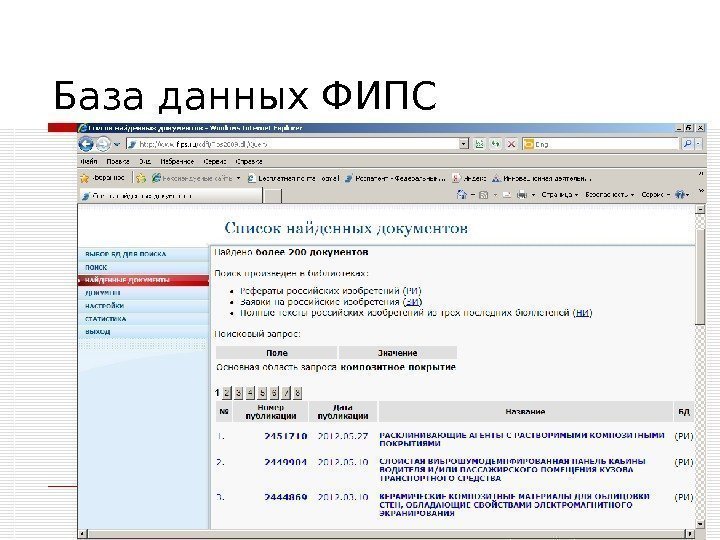Screen dimensions: 720x540
Task: Click the browser Back arrow button
Action: point(86,144)
